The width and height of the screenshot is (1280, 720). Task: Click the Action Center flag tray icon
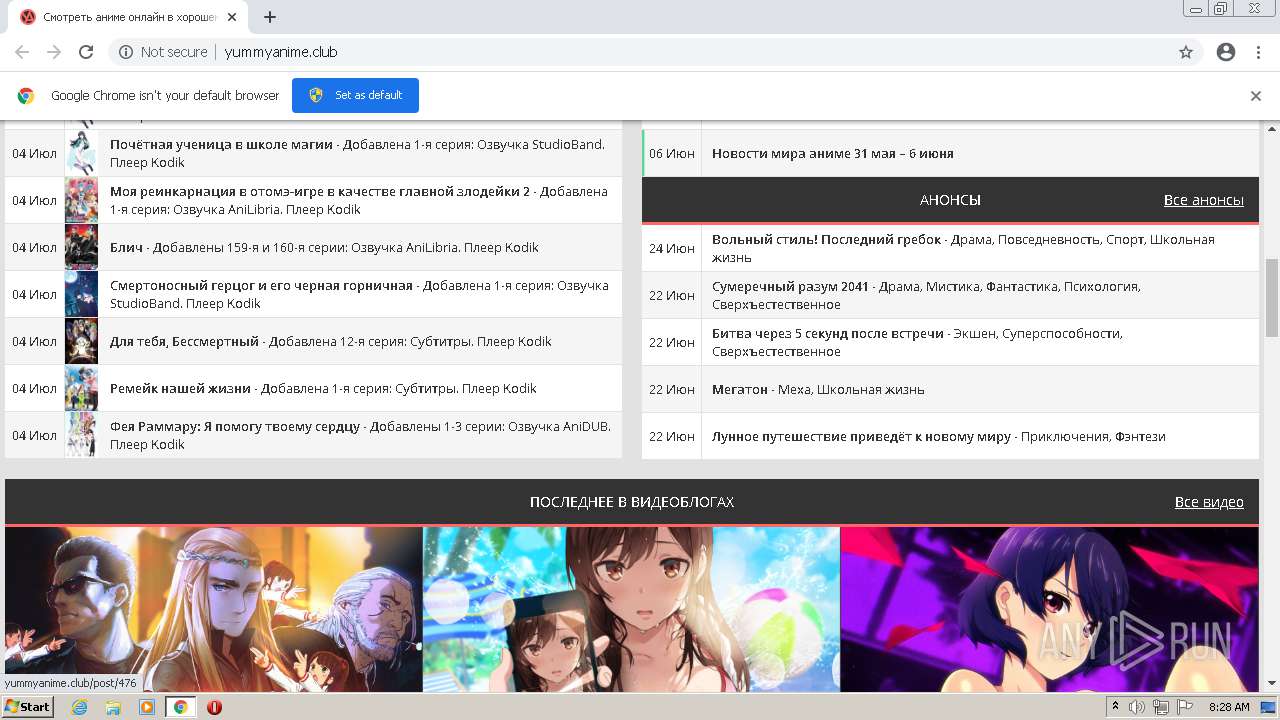(1184, 707)
